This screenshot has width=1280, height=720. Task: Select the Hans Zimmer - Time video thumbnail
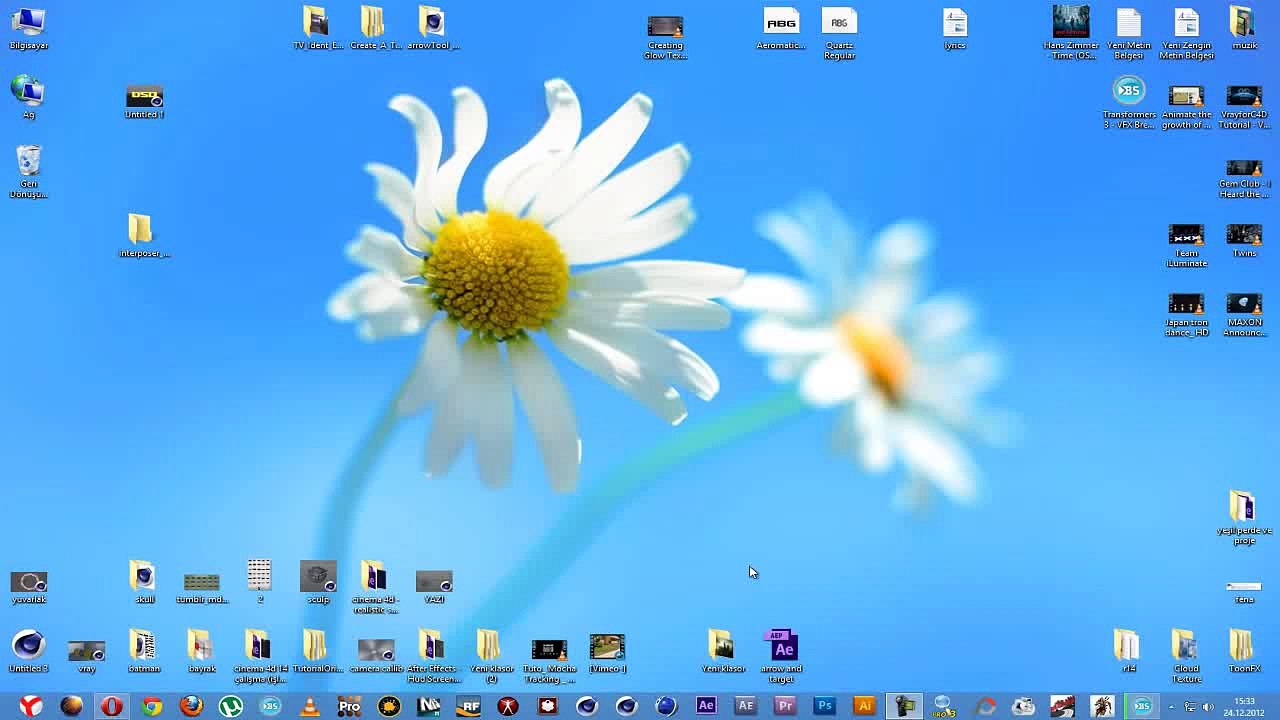[1070, 22]
